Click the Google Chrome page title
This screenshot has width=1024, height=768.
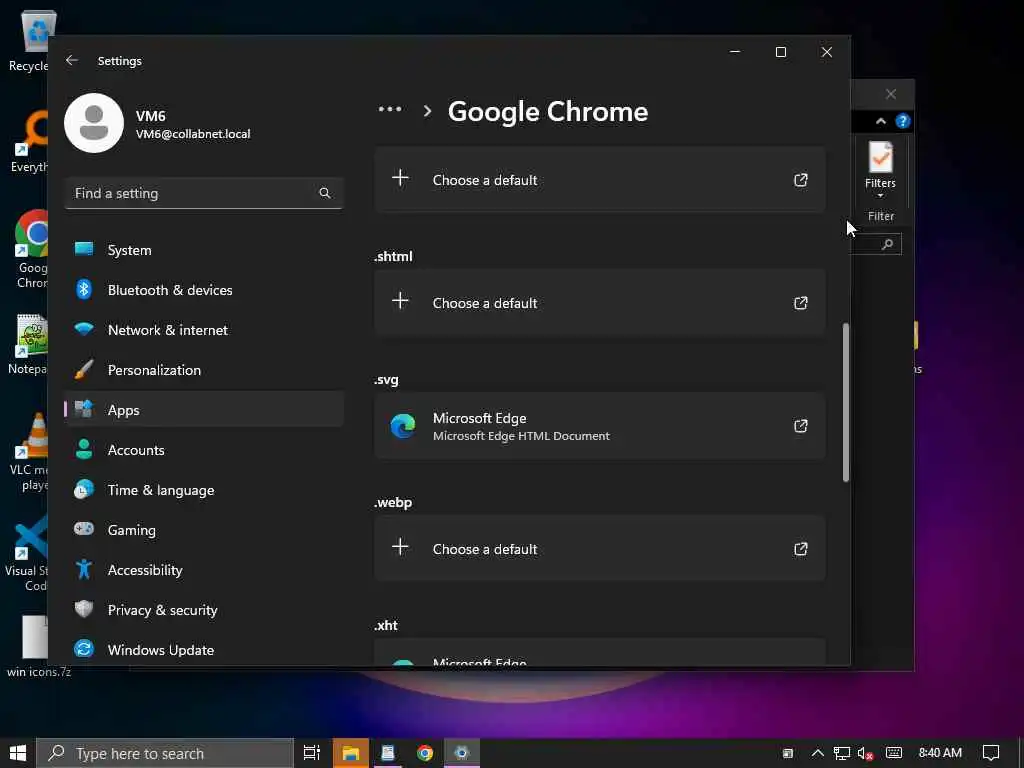[547, 112]
